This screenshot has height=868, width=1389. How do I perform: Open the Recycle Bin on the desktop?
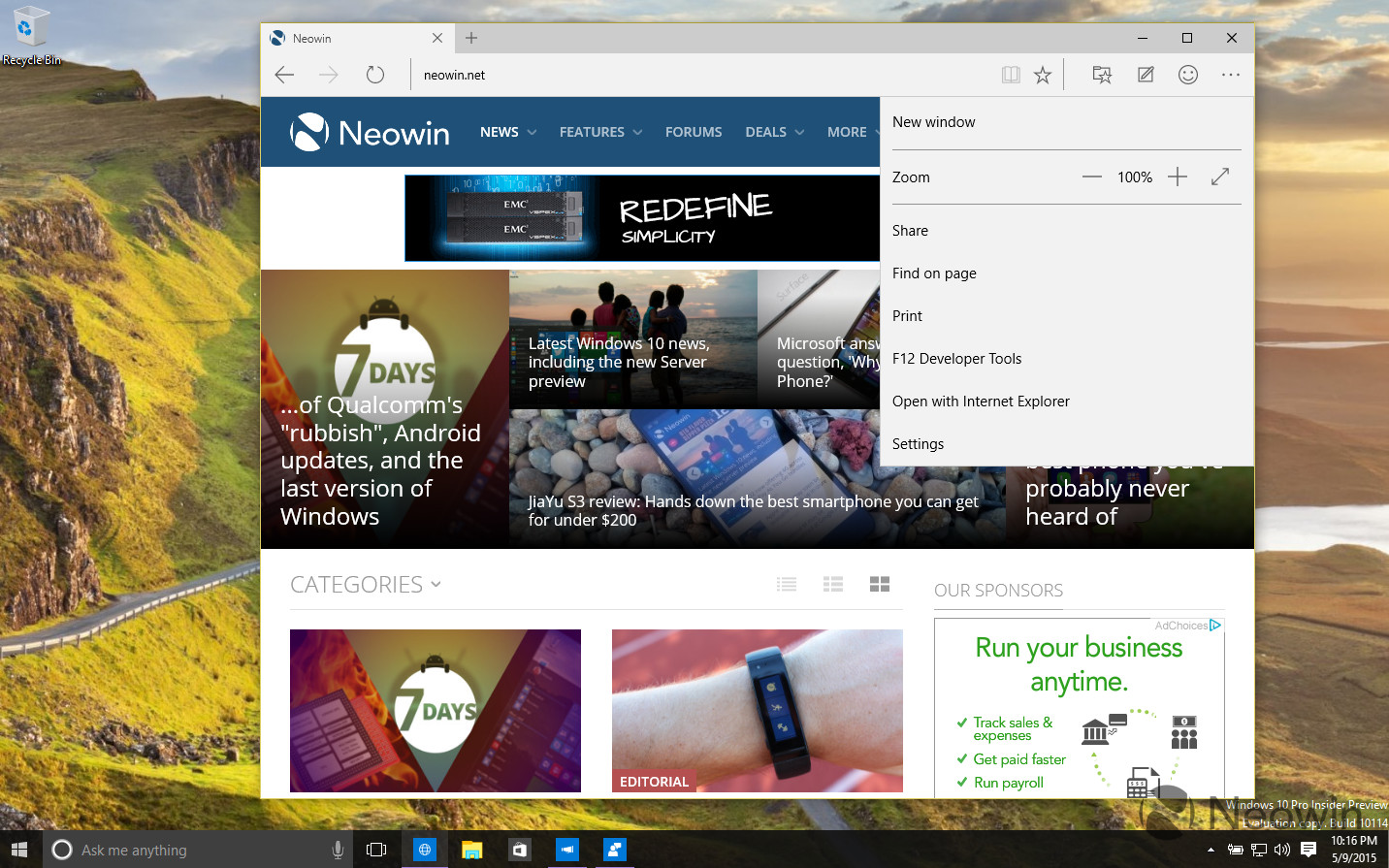click(x=32, y=37)
